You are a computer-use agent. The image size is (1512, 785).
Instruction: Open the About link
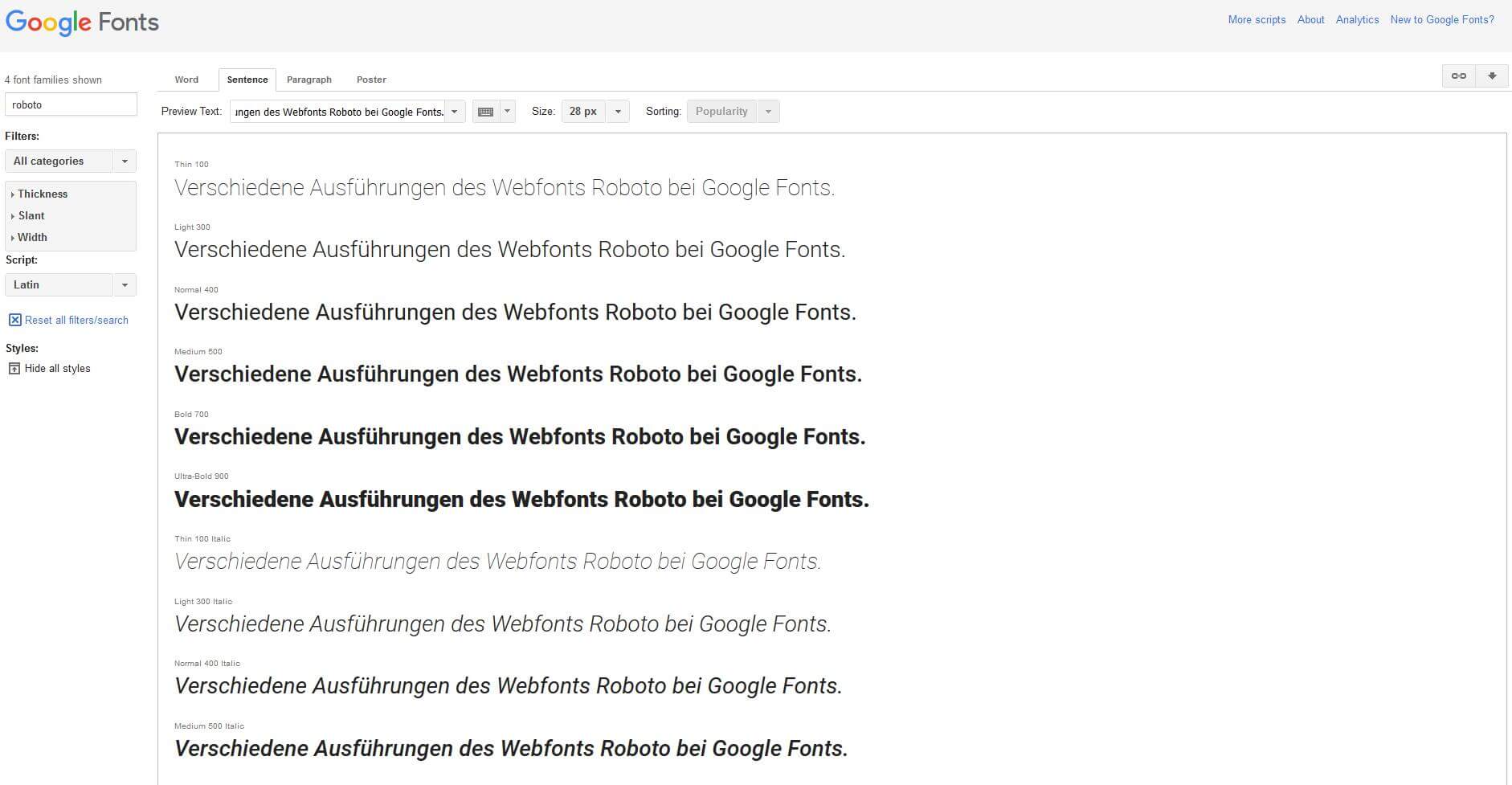point(1310,19)
